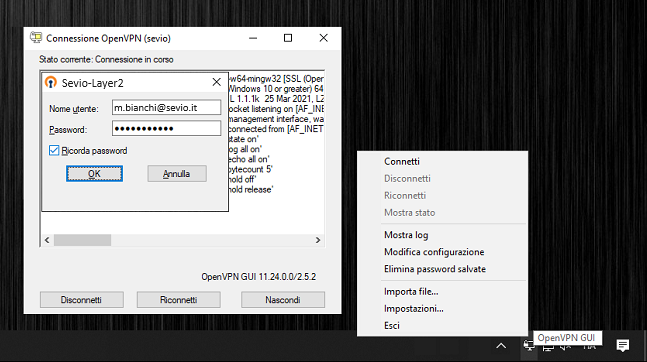647x362 pixels.
Task: Click the log's right scroll arrow
Action: (318, 240)
